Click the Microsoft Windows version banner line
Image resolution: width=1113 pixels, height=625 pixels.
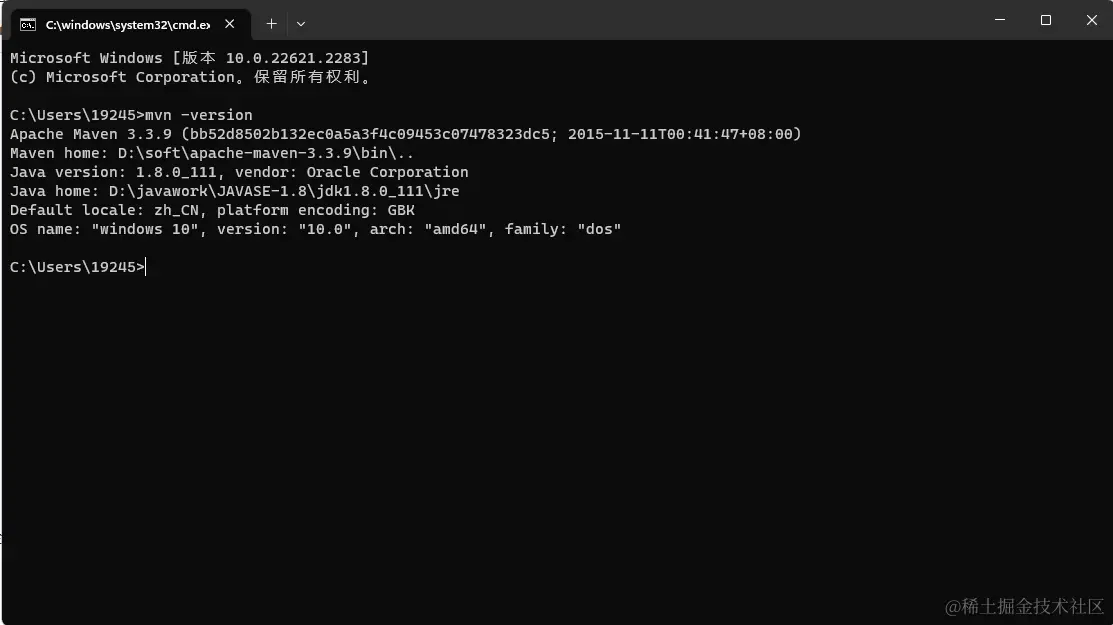point(190,58)
